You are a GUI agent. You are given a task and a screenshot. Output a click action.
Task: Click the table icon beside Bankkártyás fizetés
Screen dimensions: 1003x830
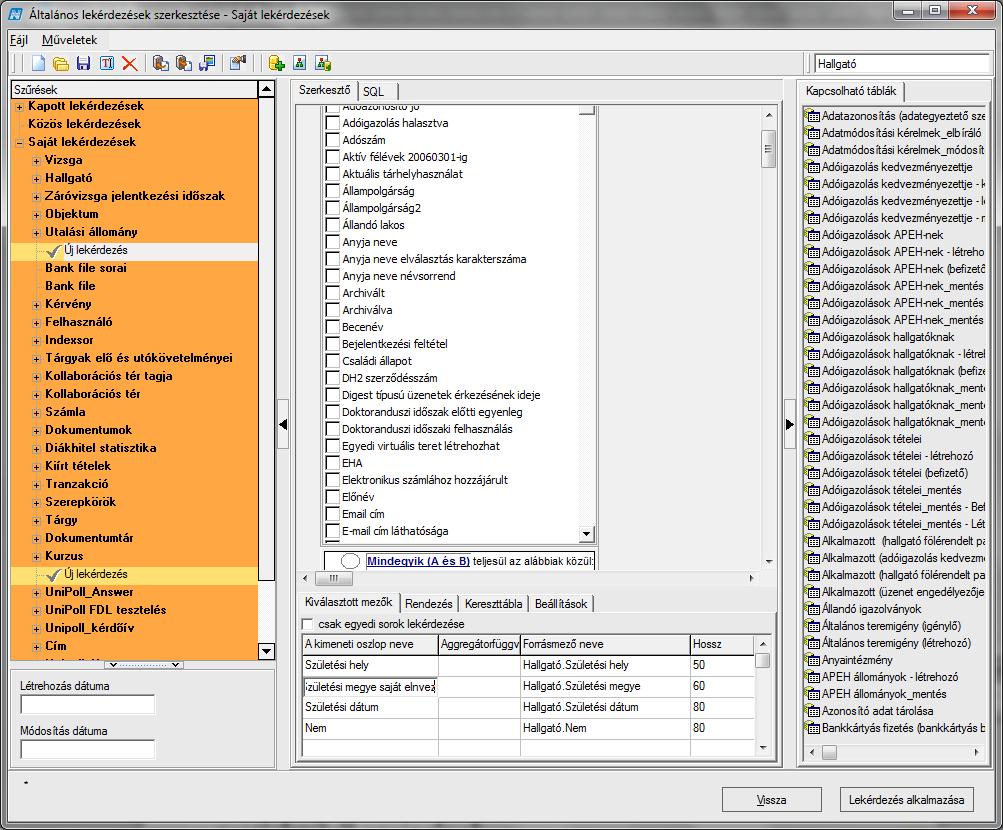coord(812,728)
